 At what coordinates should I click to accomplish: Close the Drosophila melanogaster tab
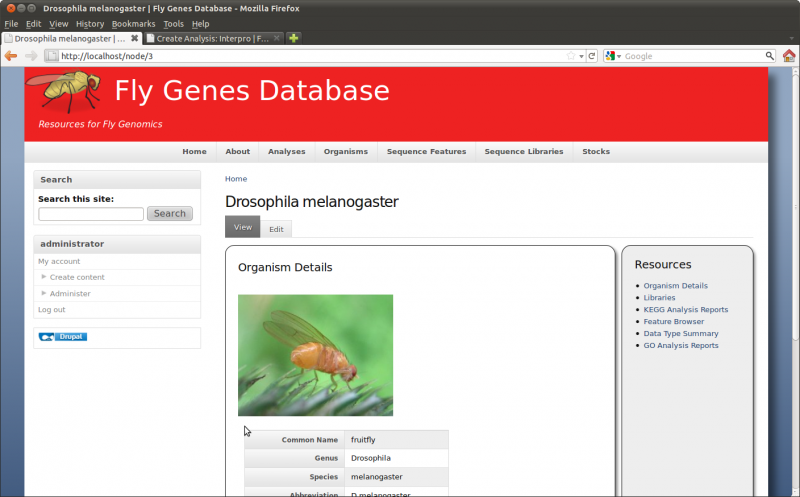point(134,38)
